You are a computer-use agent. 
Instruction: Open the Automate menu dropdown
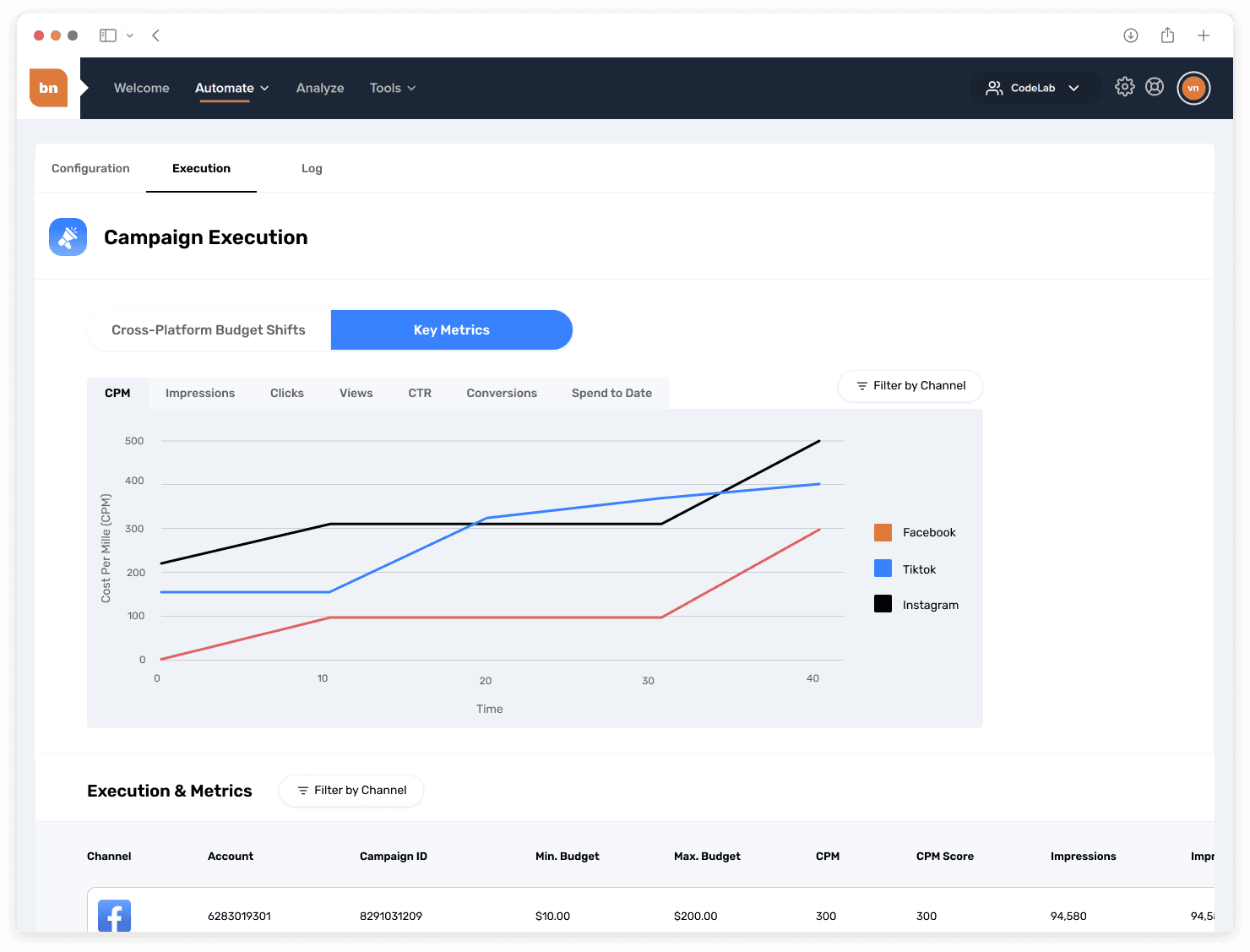232,88
